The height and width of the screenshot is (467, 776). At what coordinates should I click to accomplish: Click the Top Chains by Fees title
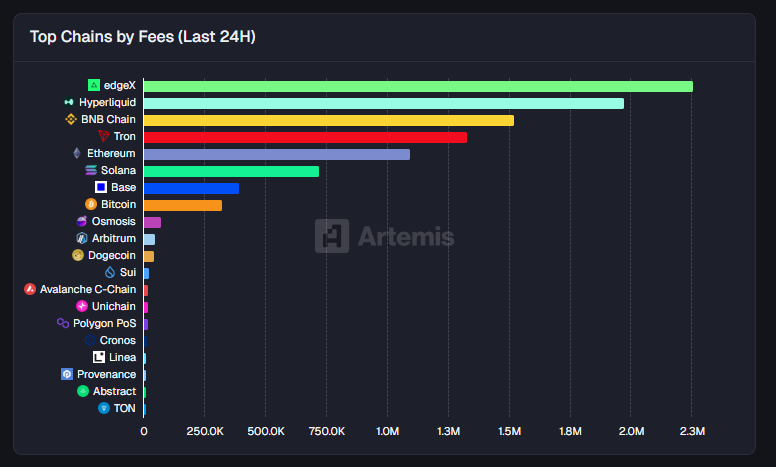click(142, 37)
